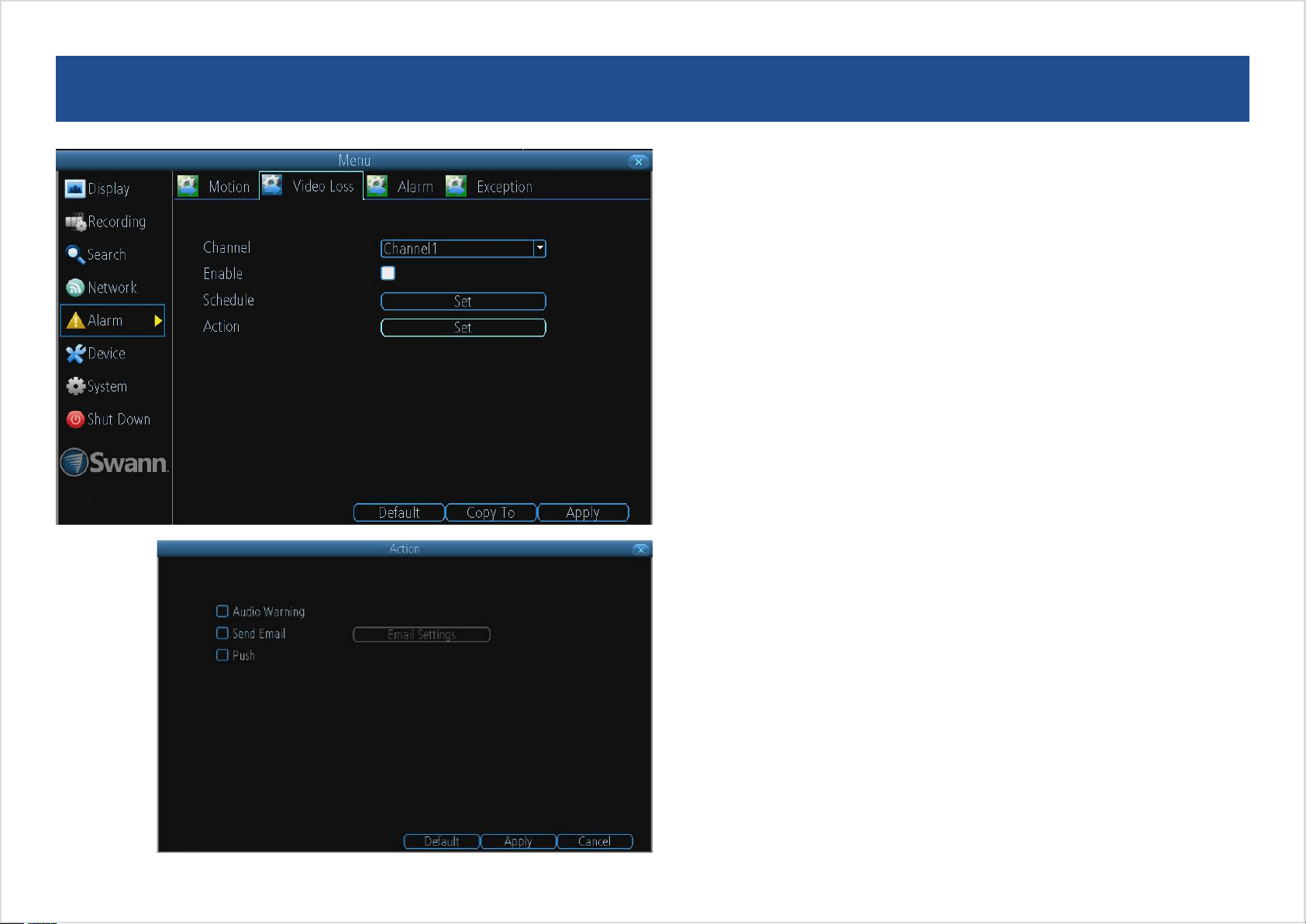Select the Channel1 combo box
1306x924 pixels.
tap(463, 248)
